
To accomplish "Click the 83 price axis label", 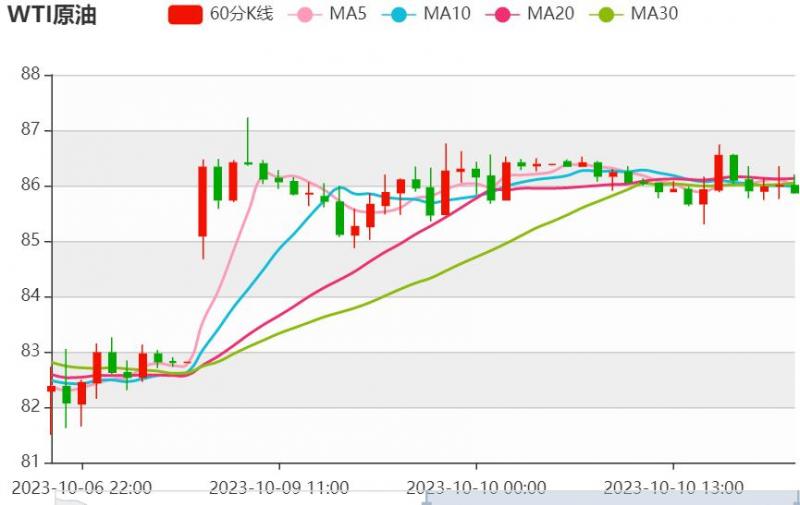I will point(31,351).
